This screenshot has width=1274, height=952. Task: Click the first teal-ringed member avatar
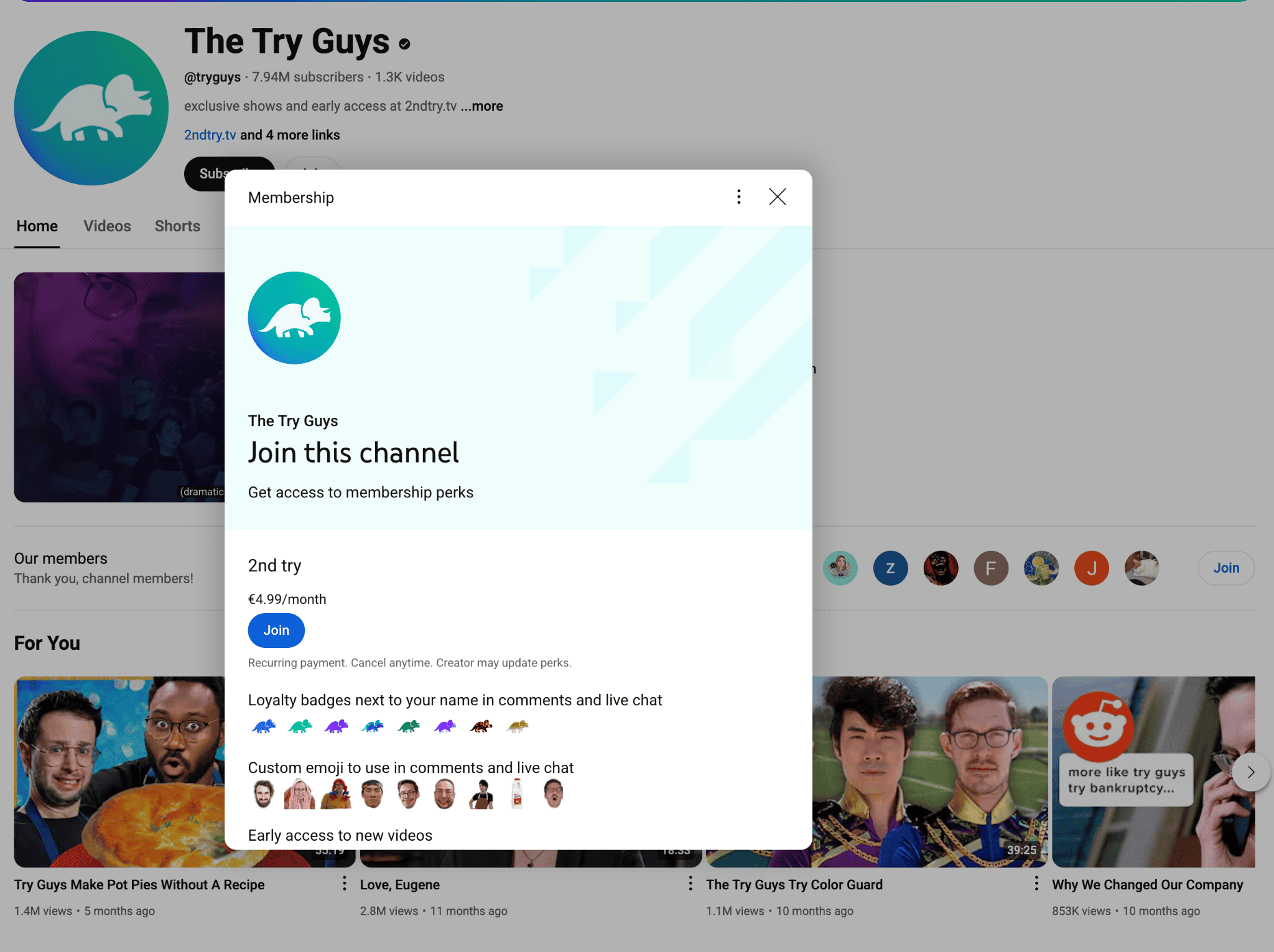(840, 568)
